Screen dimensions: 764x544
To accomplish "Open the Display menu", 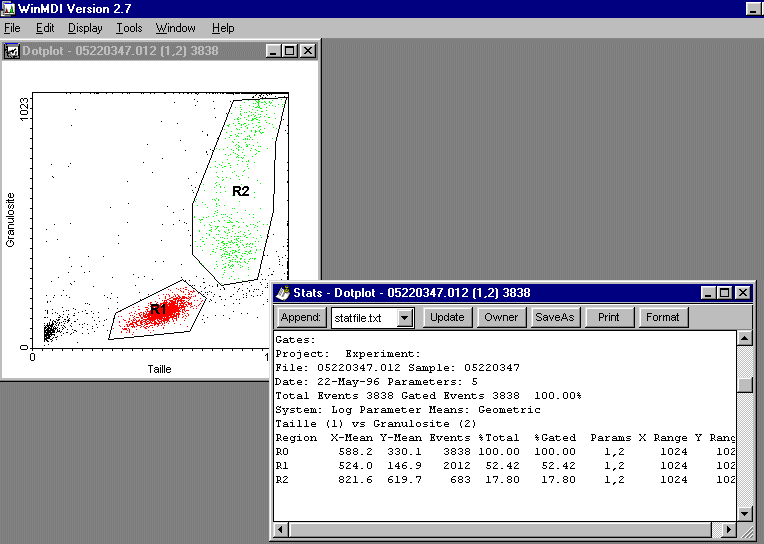I will pos(85,28).
